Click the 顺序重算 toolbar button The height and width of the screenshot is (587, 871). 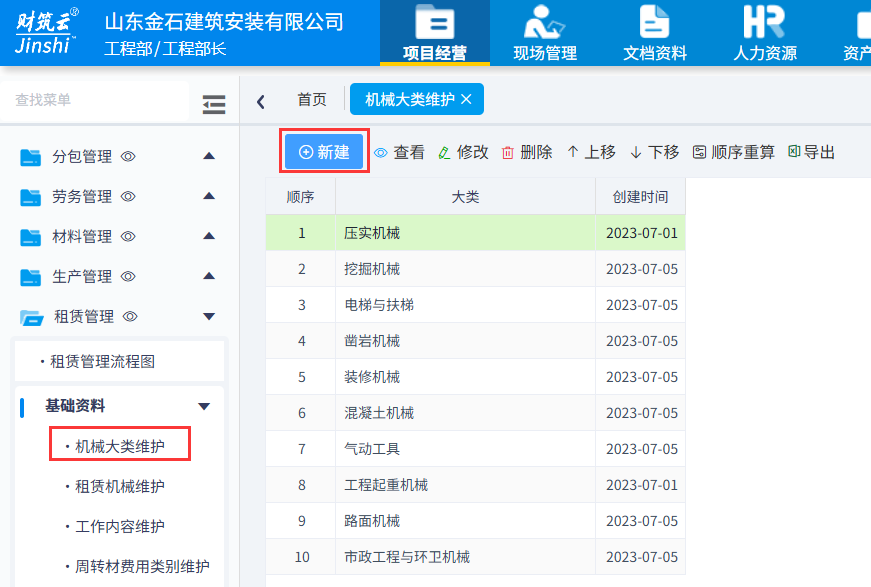pyautogui.click(x=733, y=152)
